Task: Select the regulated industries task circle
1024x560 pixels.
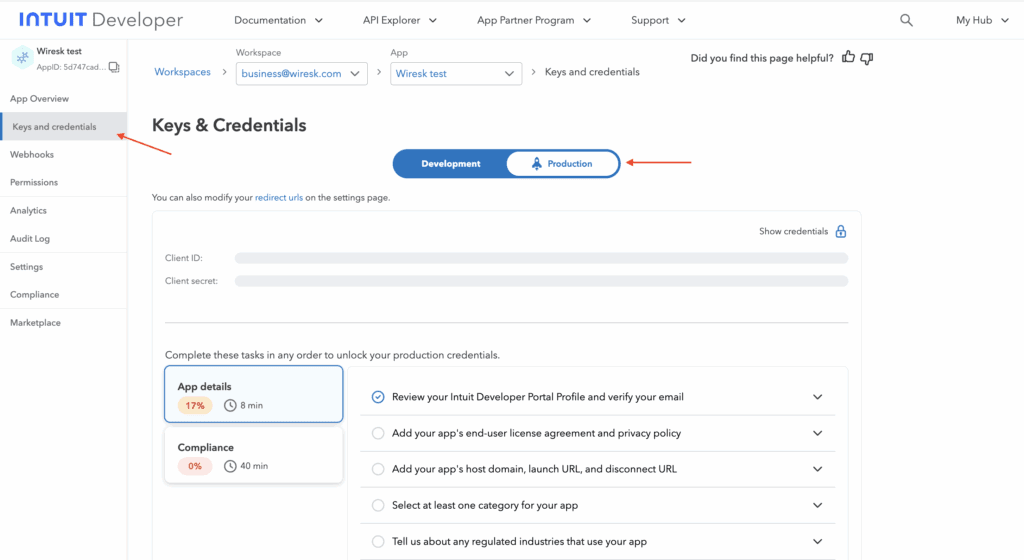Action: point(378,542)
